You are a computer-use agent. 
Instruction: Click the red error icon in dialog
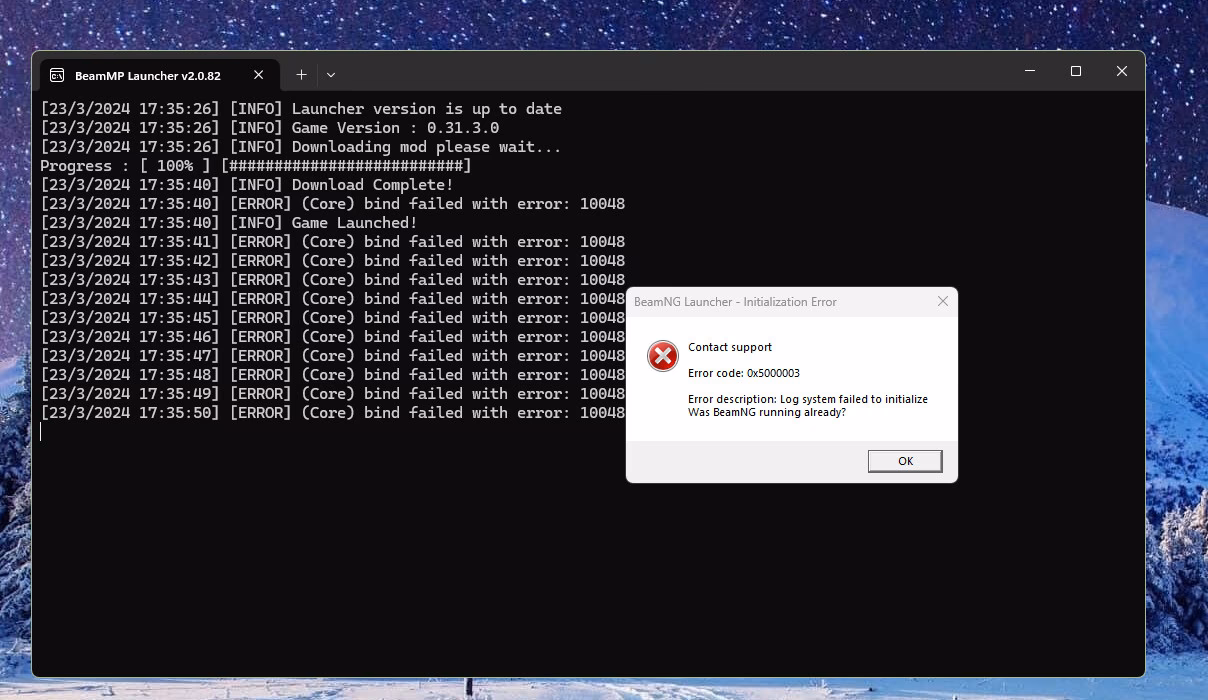click(662, 356)
